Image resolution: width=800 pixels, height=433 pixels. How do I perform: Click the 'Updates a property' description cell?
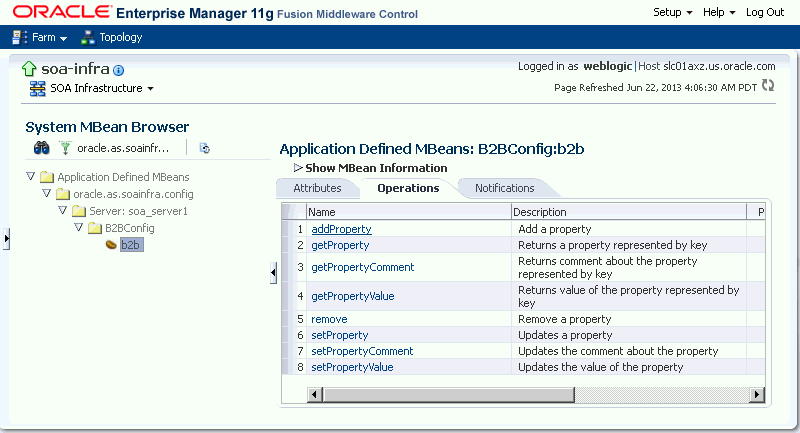(x=629, y=335)
